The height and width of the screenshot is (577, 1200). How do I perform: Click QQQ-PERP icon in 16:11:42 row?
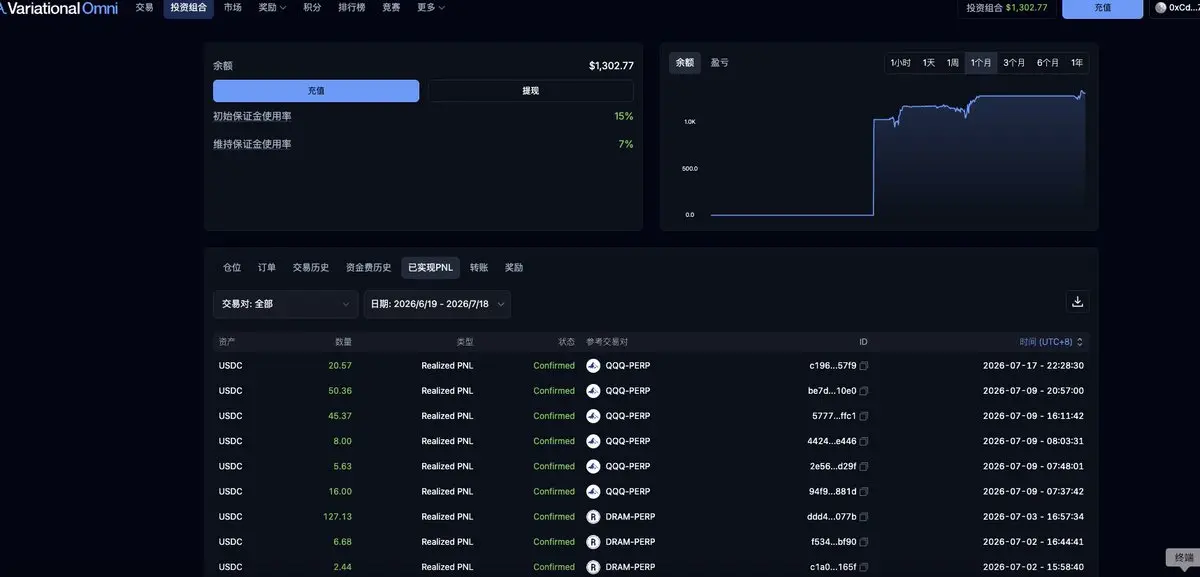coord(593,416)
